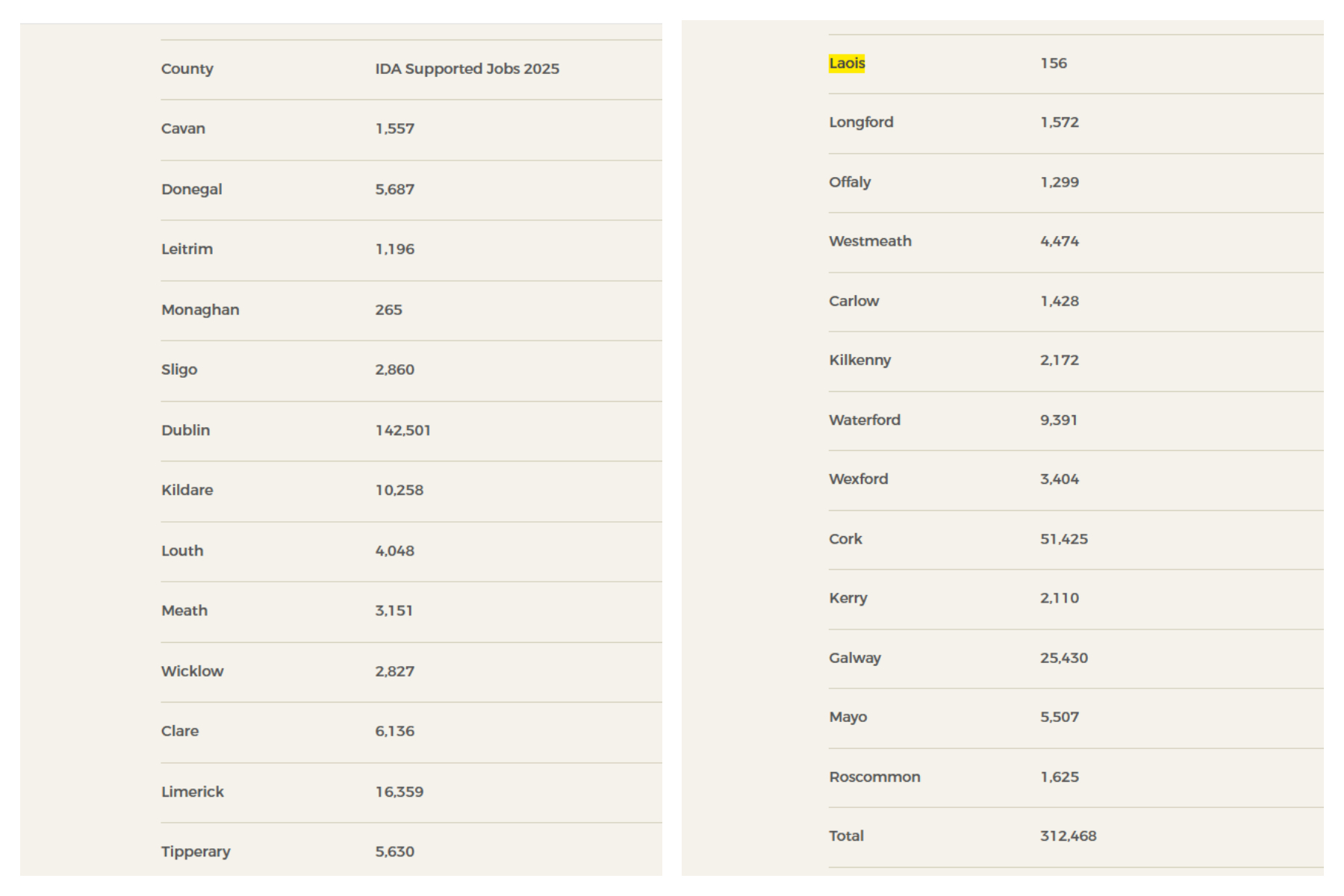The image size is (1344, 896).
Task: Click the Total row label
Action: pos(846,836)
